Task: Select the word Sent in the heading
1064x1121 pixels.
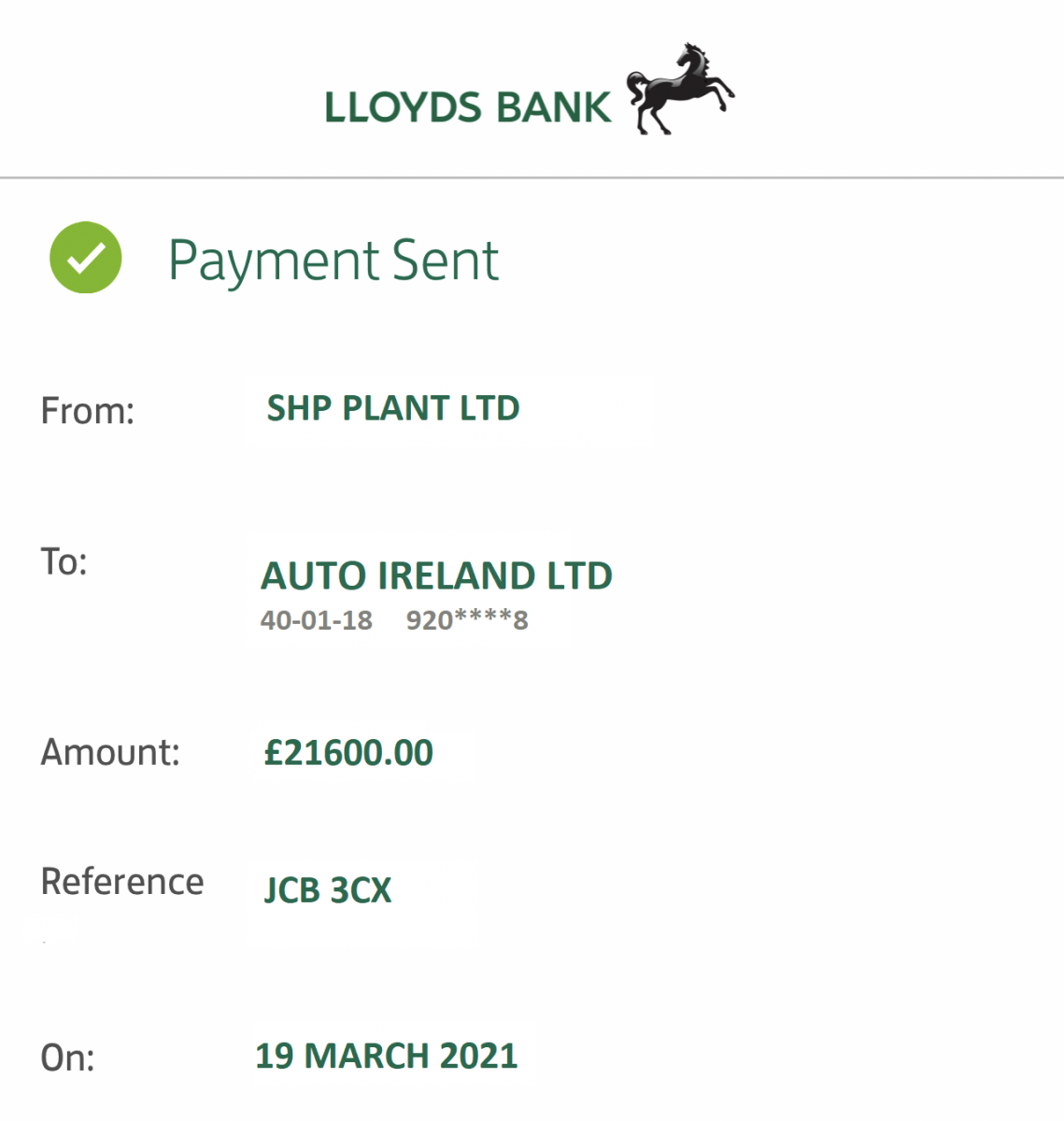Action: coord(446,261)
